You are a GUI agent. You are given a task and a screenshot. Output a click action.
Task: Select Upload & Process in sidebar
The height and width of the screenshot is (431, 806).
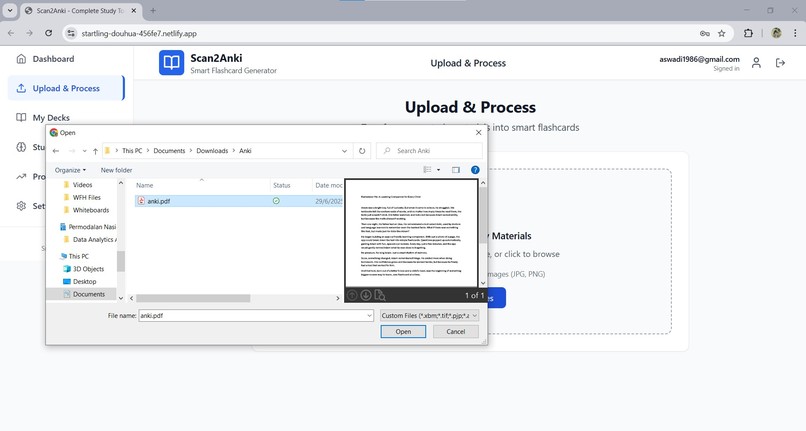point(66,88)
